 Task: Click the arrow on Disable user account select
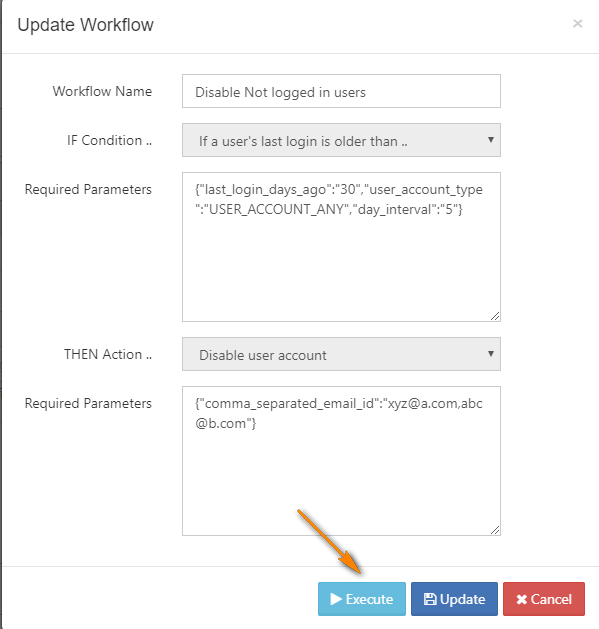coord(490,353)
